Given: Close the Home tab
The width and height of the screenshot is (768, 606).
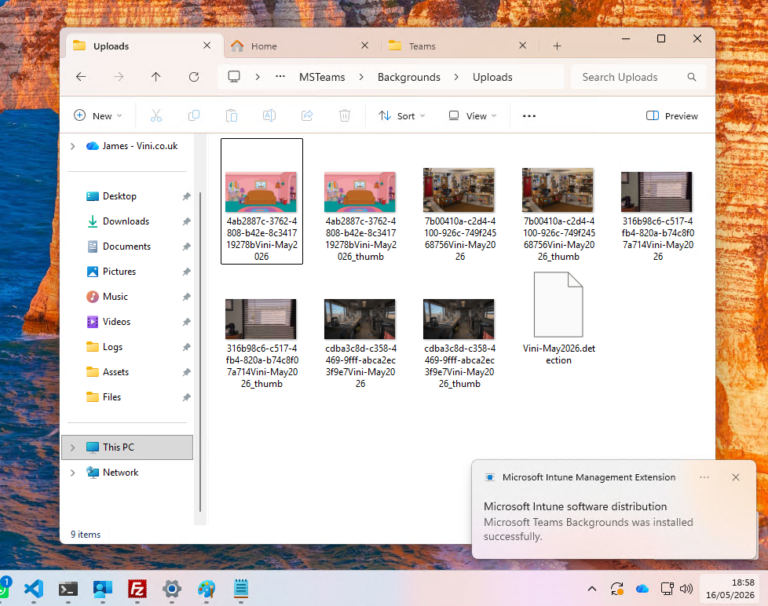Looking at the screenshot, I should [365, 46].
